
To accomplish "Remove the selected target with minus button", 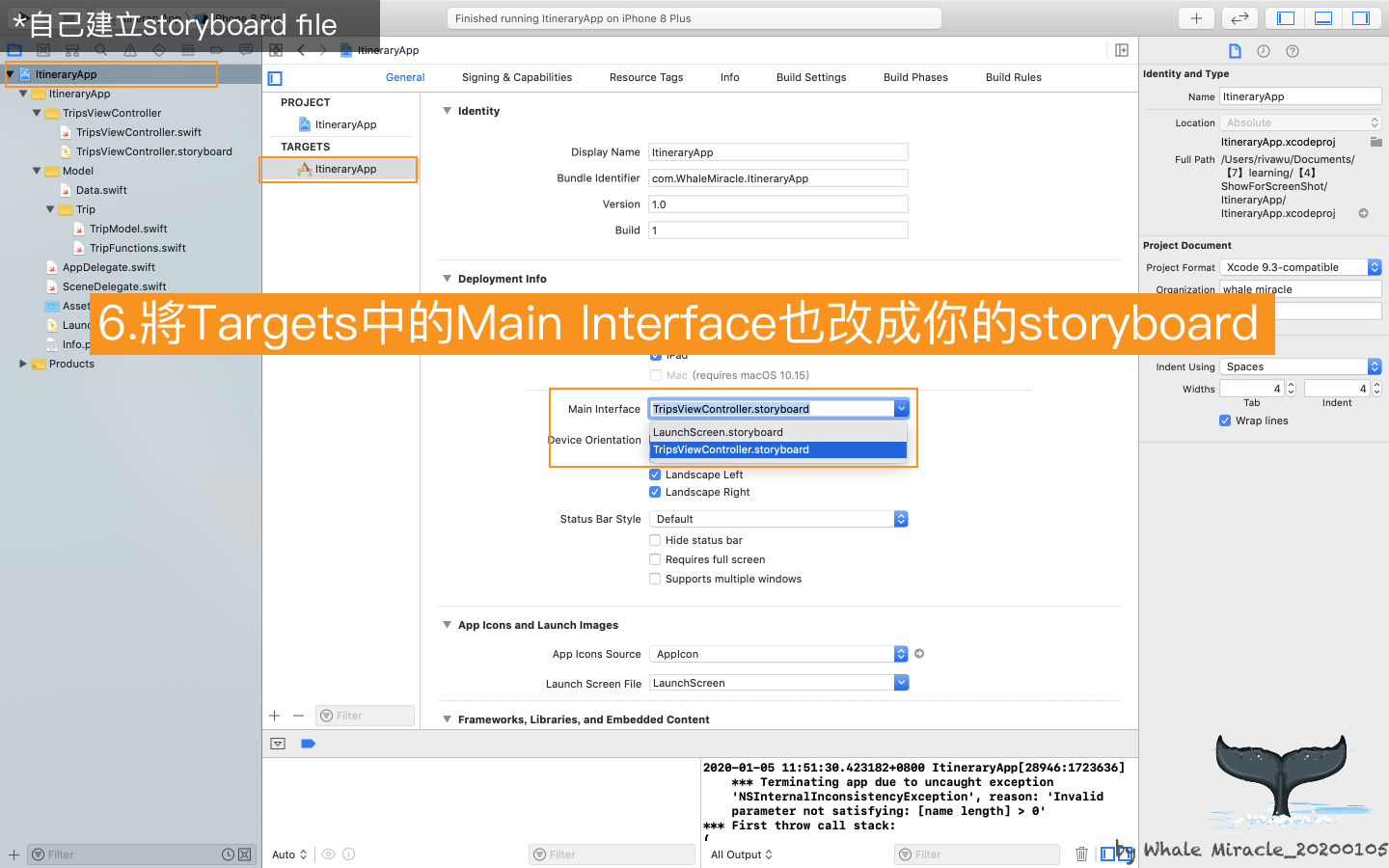I will click(x=299, y=716).
